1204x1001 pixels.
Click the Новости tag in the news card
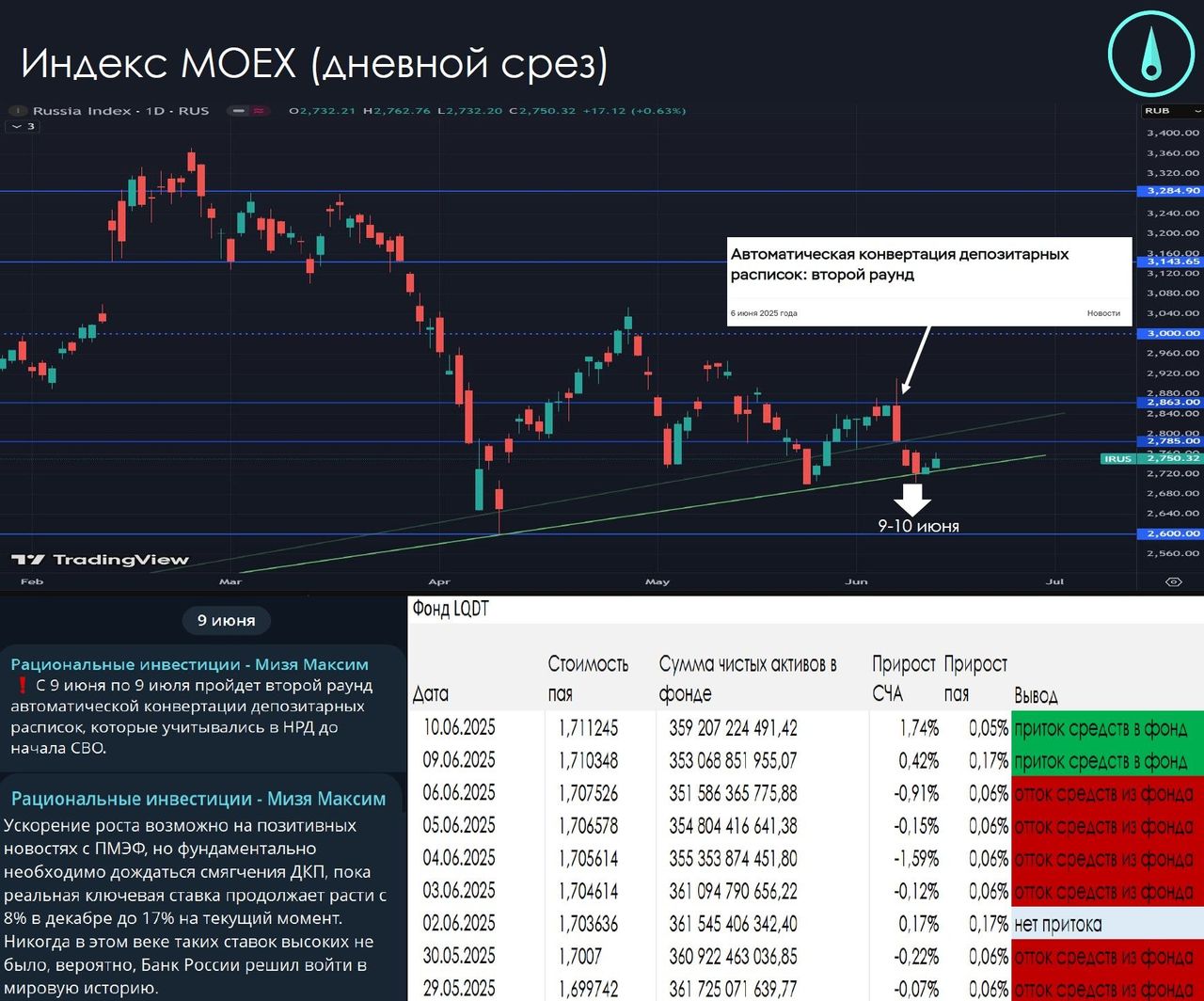(x=1103, y=313)
